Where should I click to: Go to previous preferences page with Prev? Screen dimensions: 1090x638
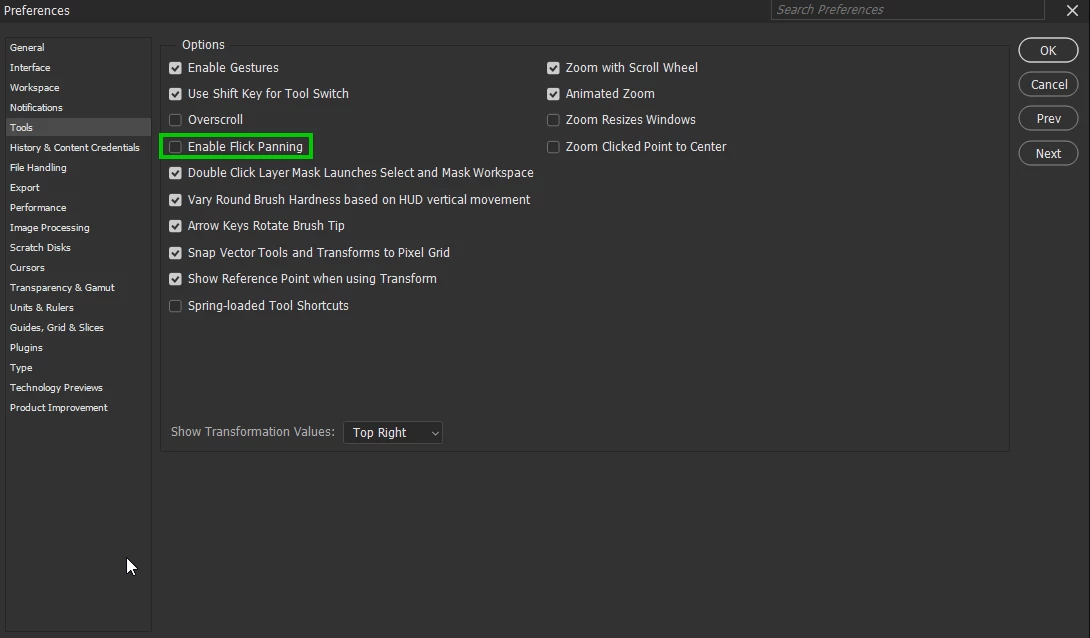tap(1048, 118)
